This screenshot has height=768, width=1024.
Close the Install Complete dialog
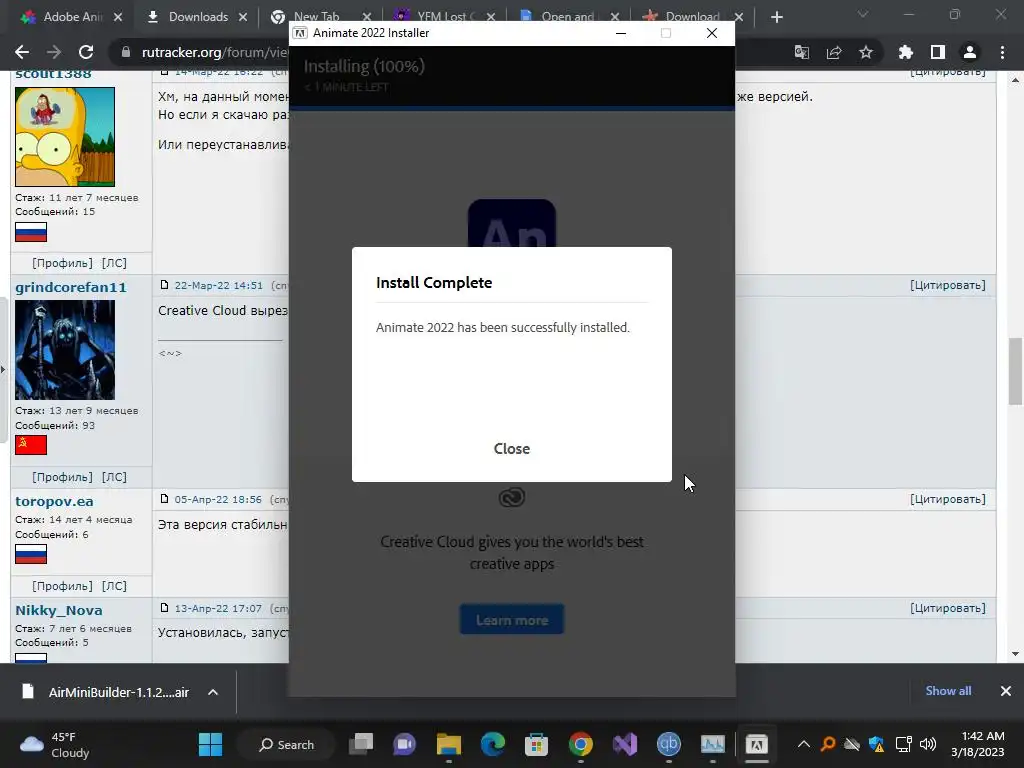[x=511, y=449]
